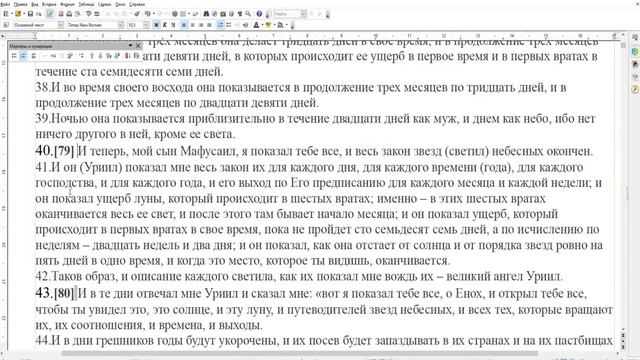Click the Open file icon
The image size is (640, 360).
tap(18, 14)
